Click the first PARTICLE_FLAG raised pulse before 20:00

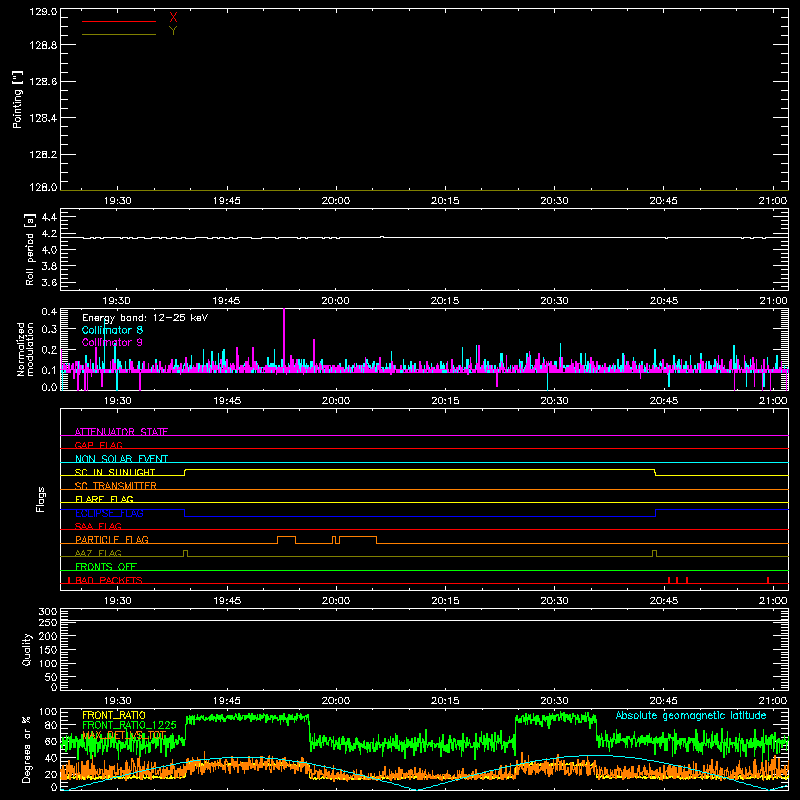pos(286,540)
